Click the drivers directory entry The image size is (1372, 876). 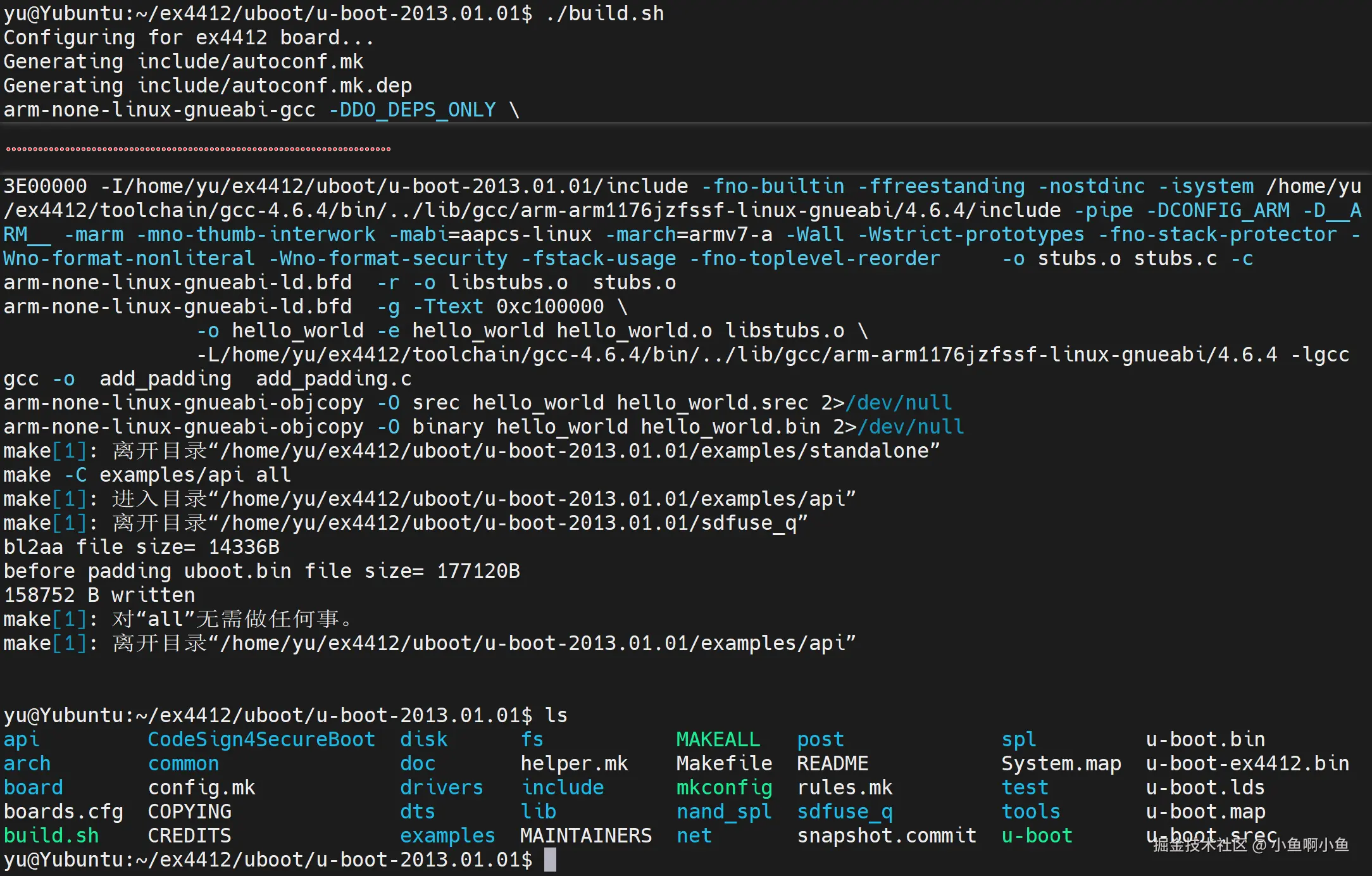point(441,787)
